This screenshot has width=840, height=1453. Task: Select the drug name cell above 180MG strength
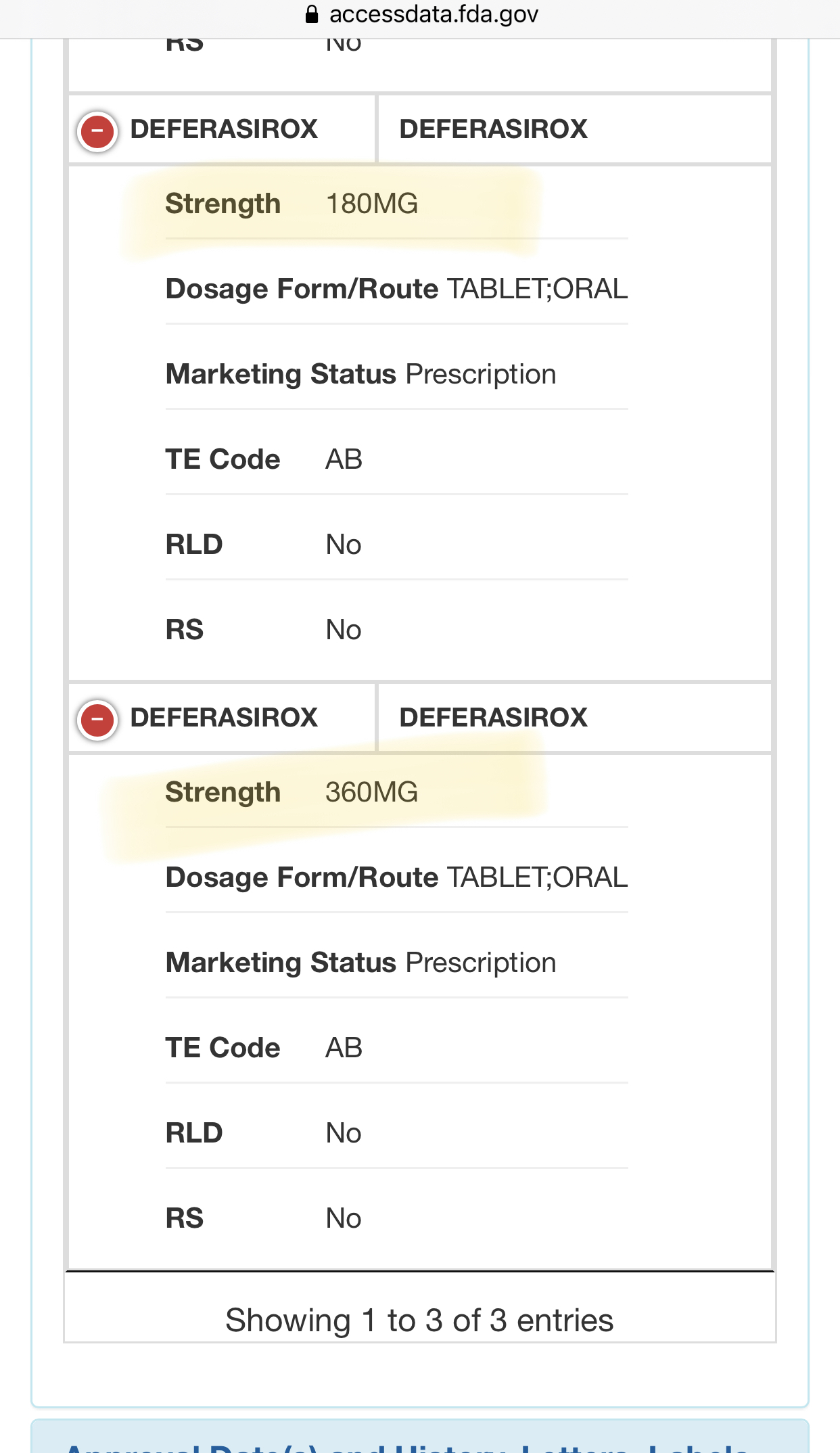coord(224,129)
